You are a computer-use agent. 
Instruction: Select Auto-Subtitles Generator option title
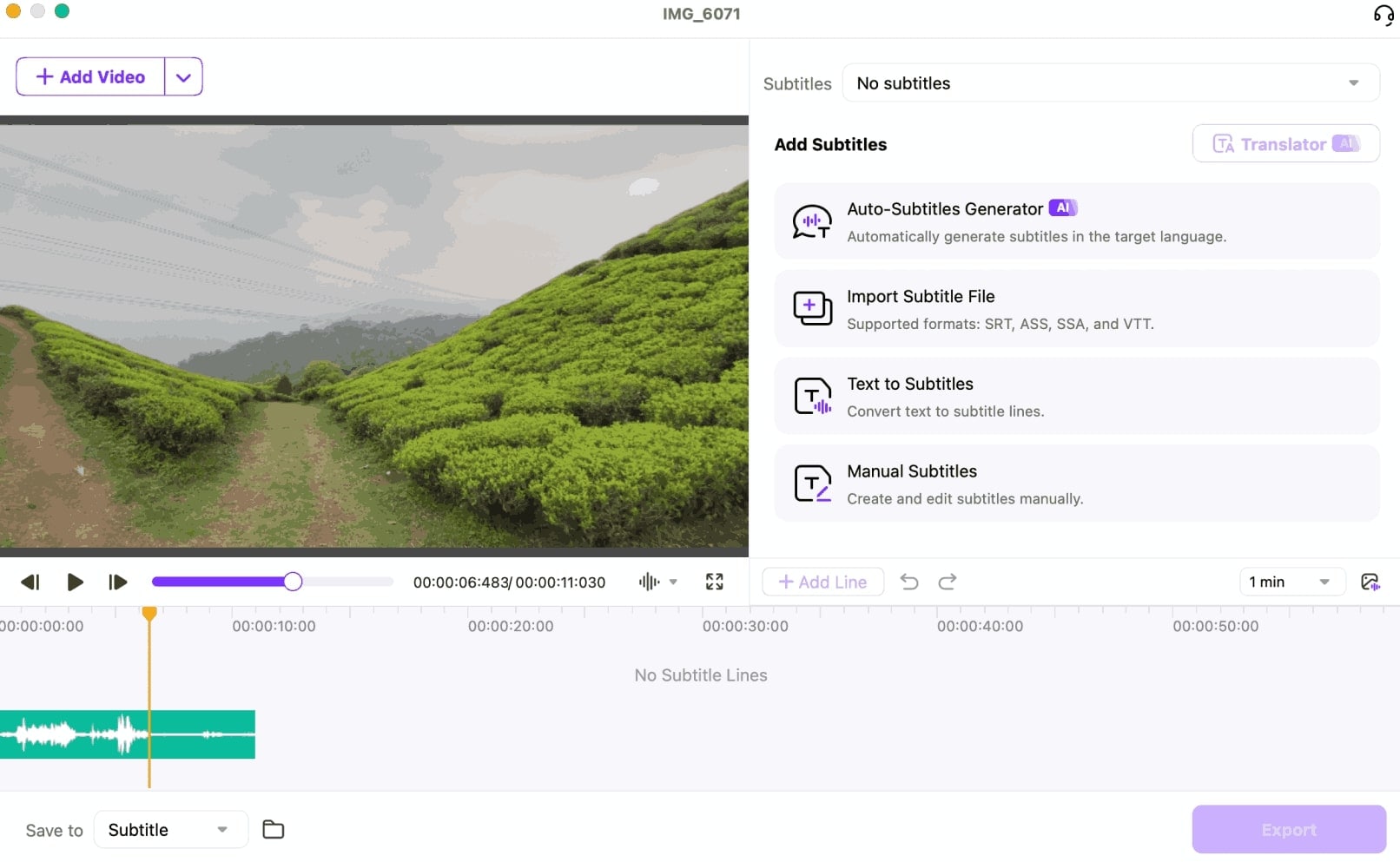945,209
